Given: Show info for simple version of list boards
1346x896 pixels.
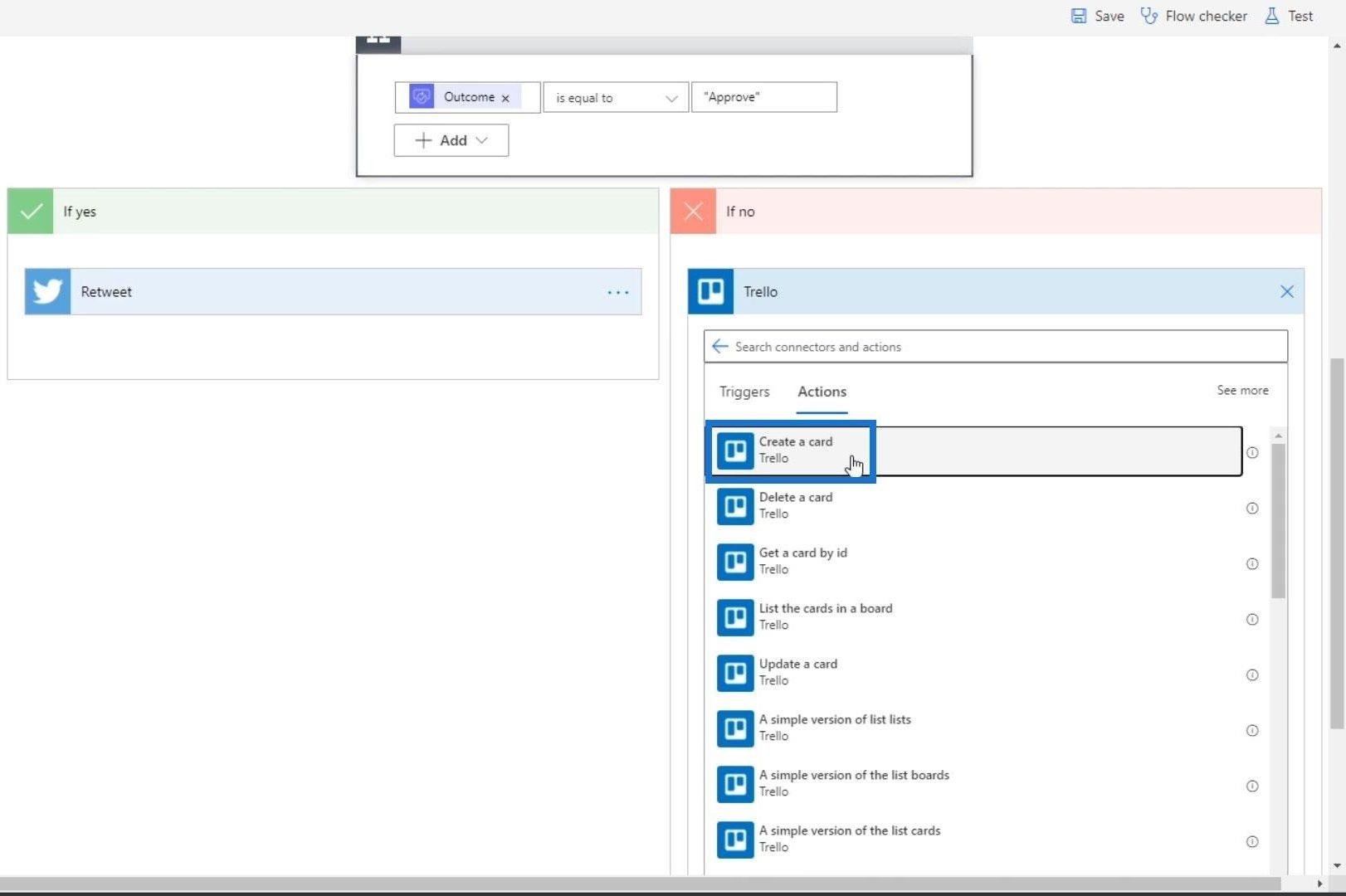Looking at the screenshot, I should 1252,786.
